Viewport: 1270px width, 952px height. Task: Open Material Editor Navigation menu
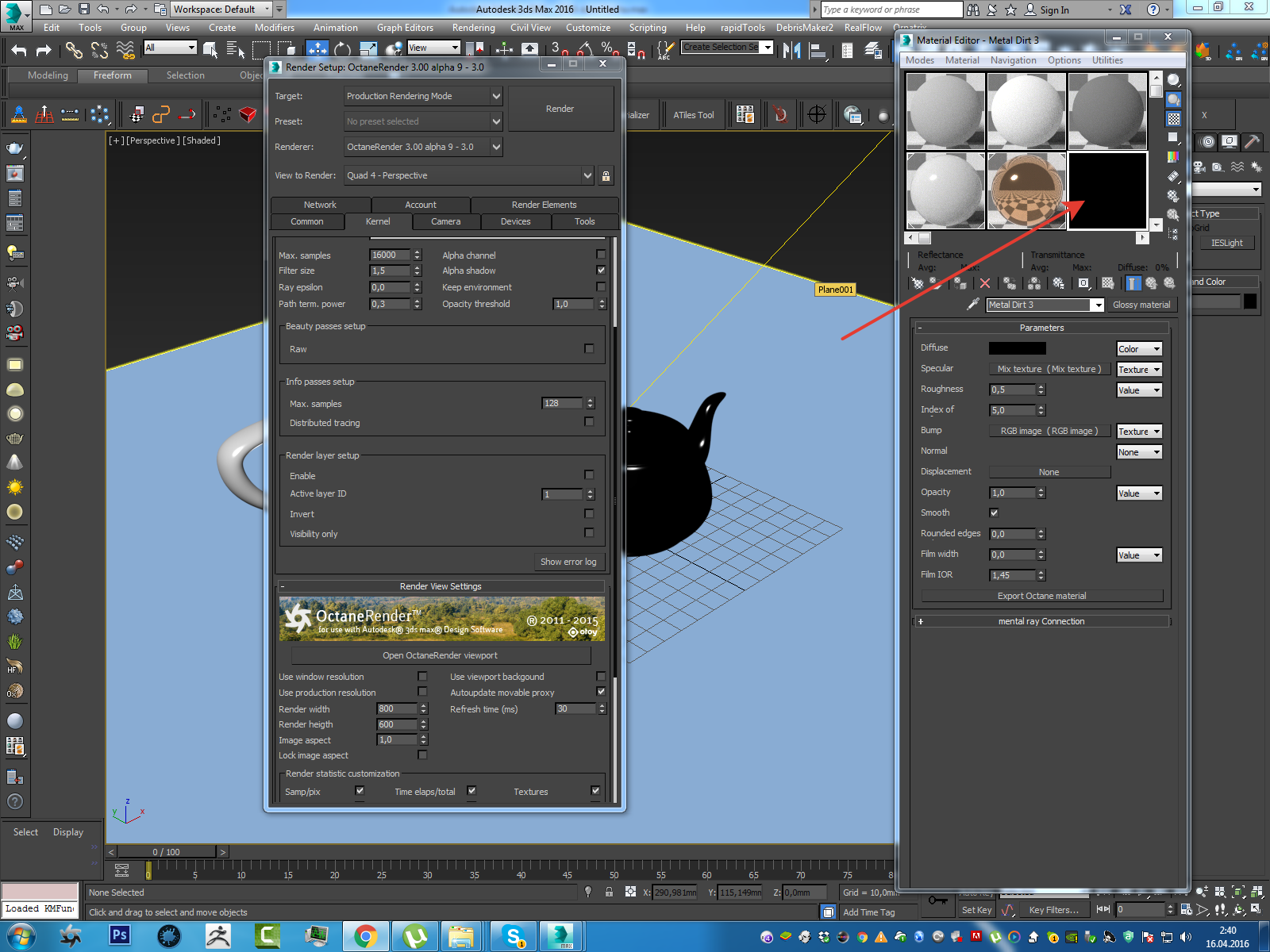click(x=1014, y=60)
